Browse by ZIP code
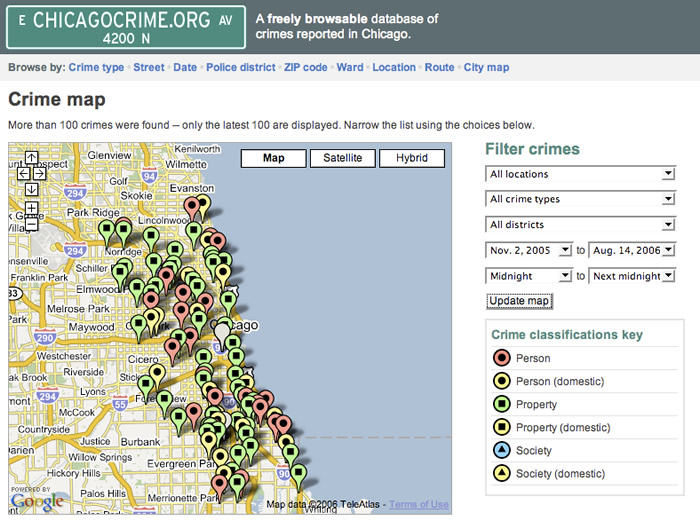This screenshot has height=521, width=700. coord(306,67)
